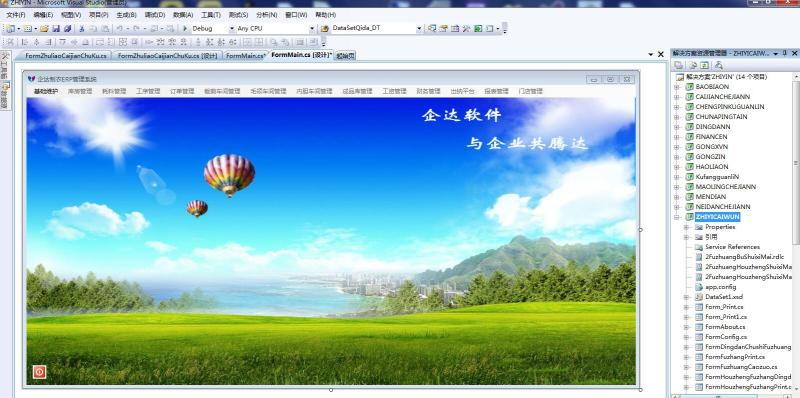This screenshot has height=398, width=800.
Task: Click the Open File folder toolbar icon
Action: 44,29
